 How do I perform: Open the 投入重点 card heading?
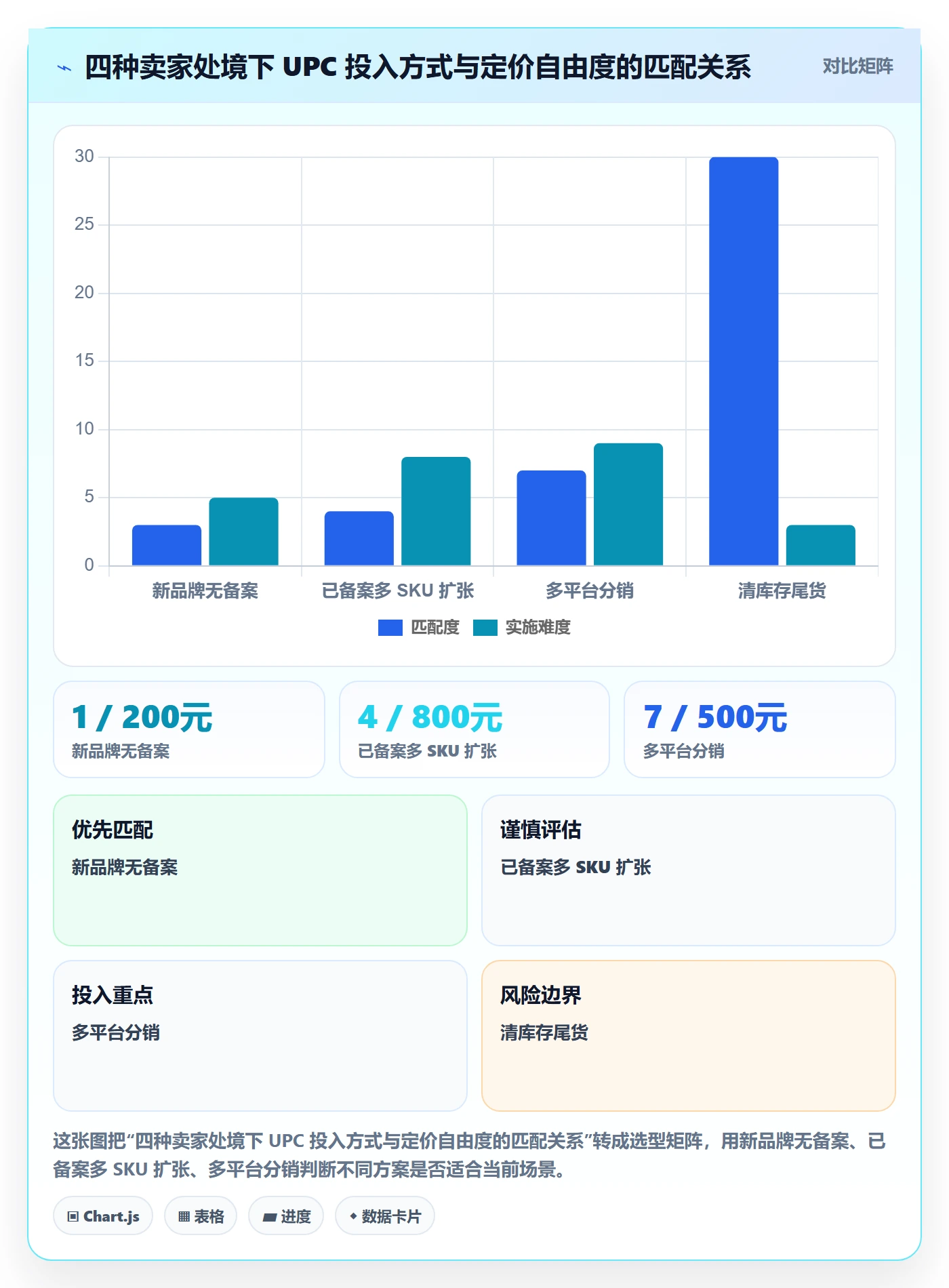point(113,995)
